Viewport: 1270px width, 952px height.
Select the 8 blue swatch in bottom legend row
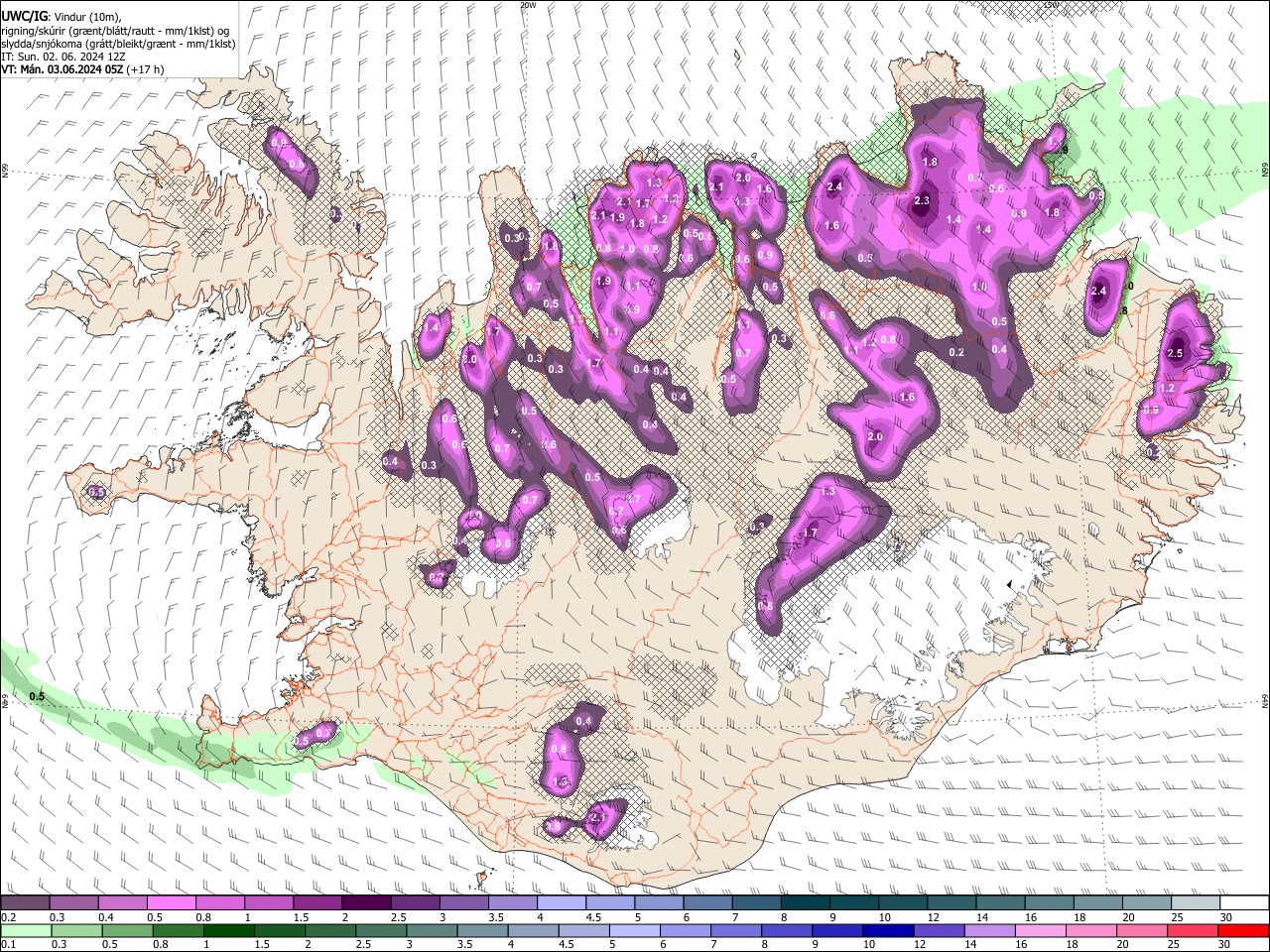786,930
